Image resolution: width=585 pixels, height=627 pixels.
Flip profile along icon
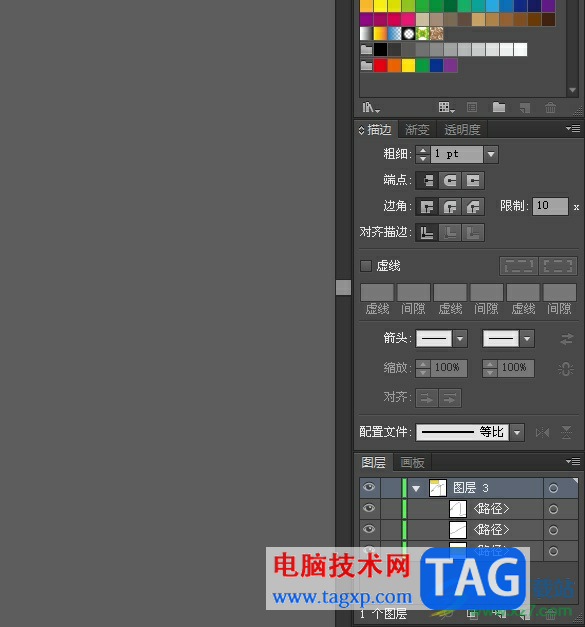click(x=543, y=432)
